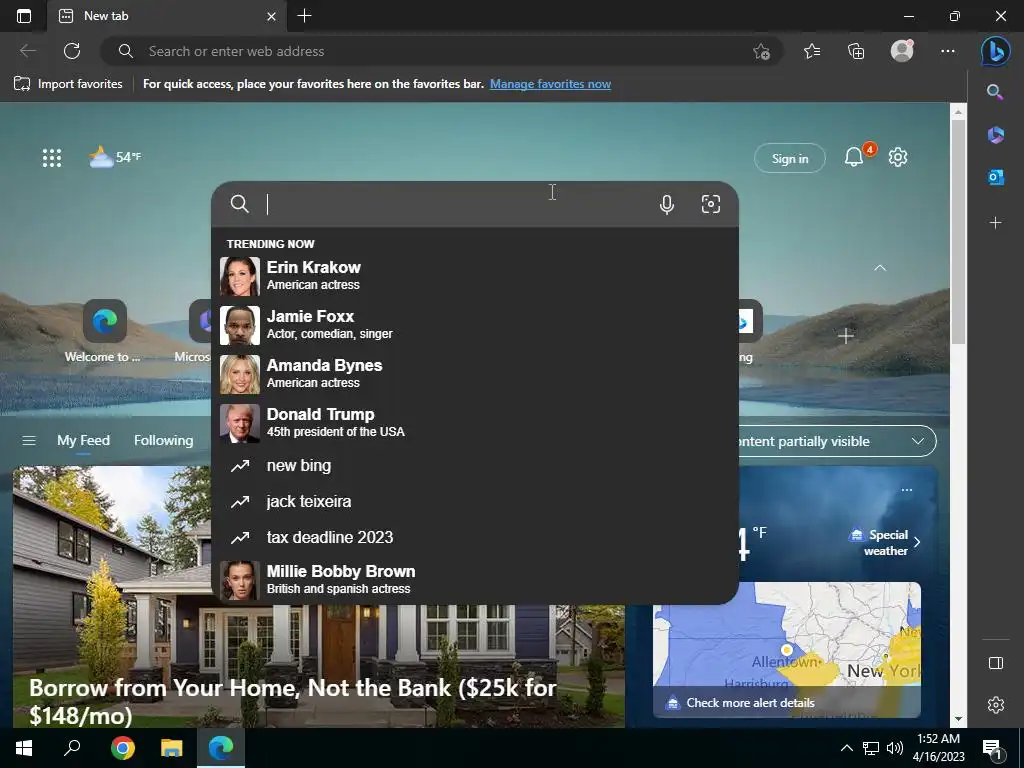Toggle the sidebar hide icon
This screenshot has height=768, width=1024.
pos(995,663)
